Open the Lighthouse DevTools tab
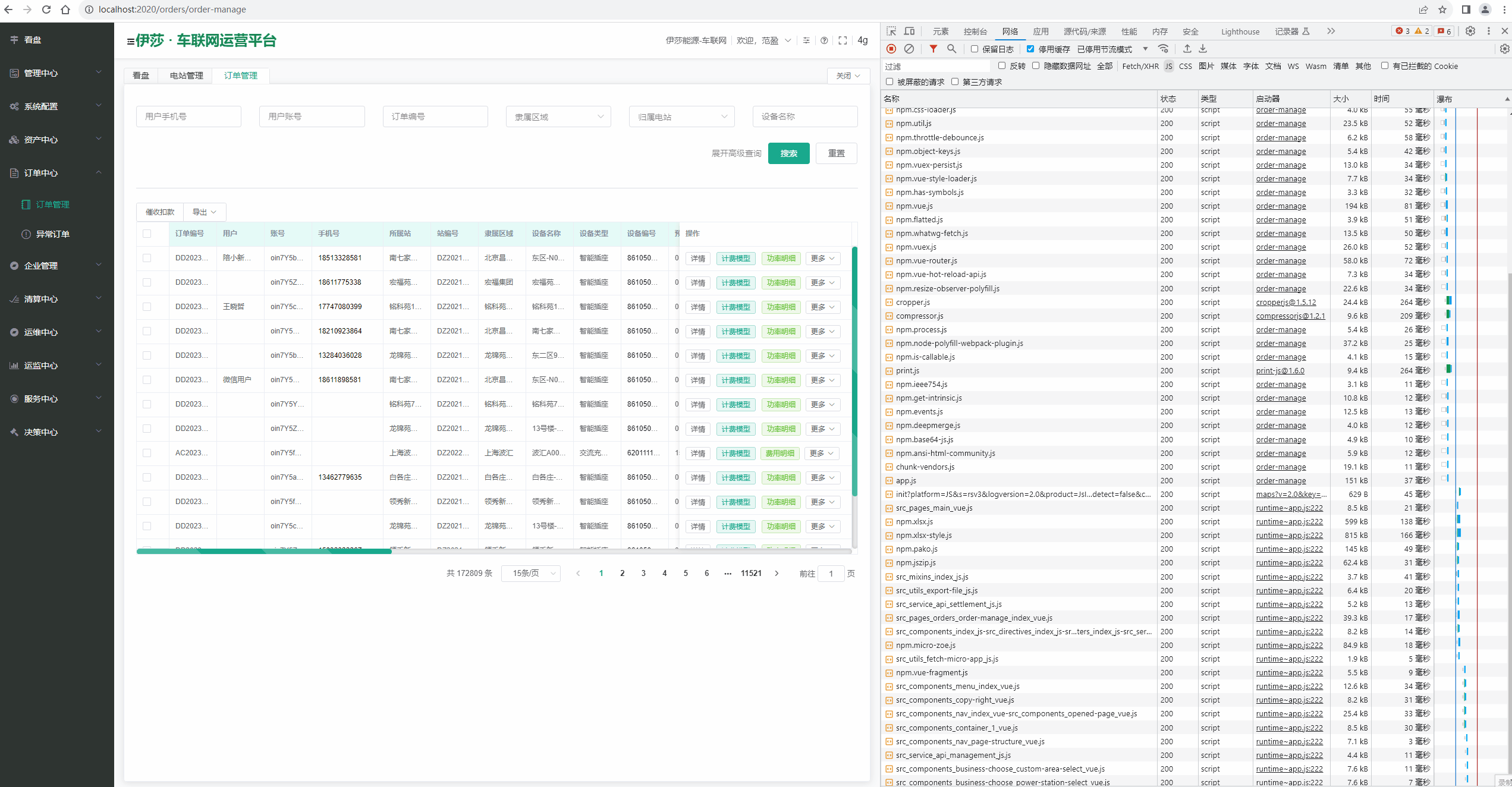 (1240, 32)
